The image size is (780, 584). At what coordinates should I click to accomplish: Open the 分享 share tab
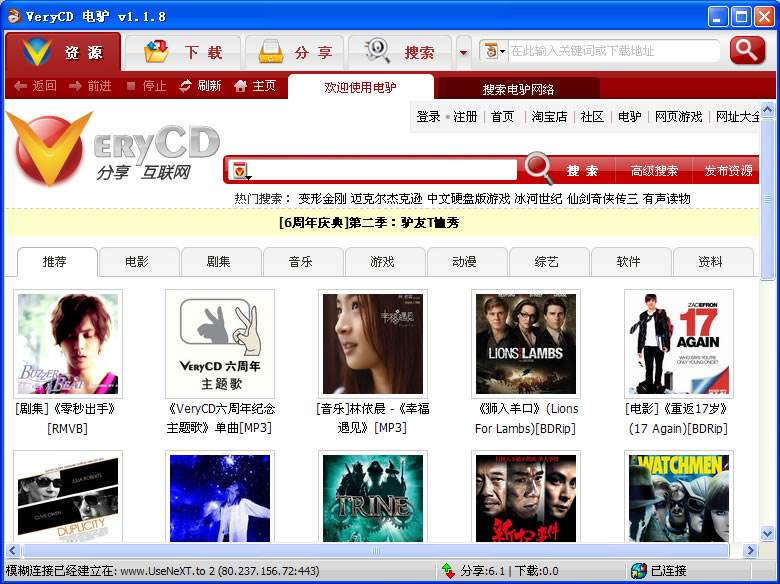tap(294, 52)
